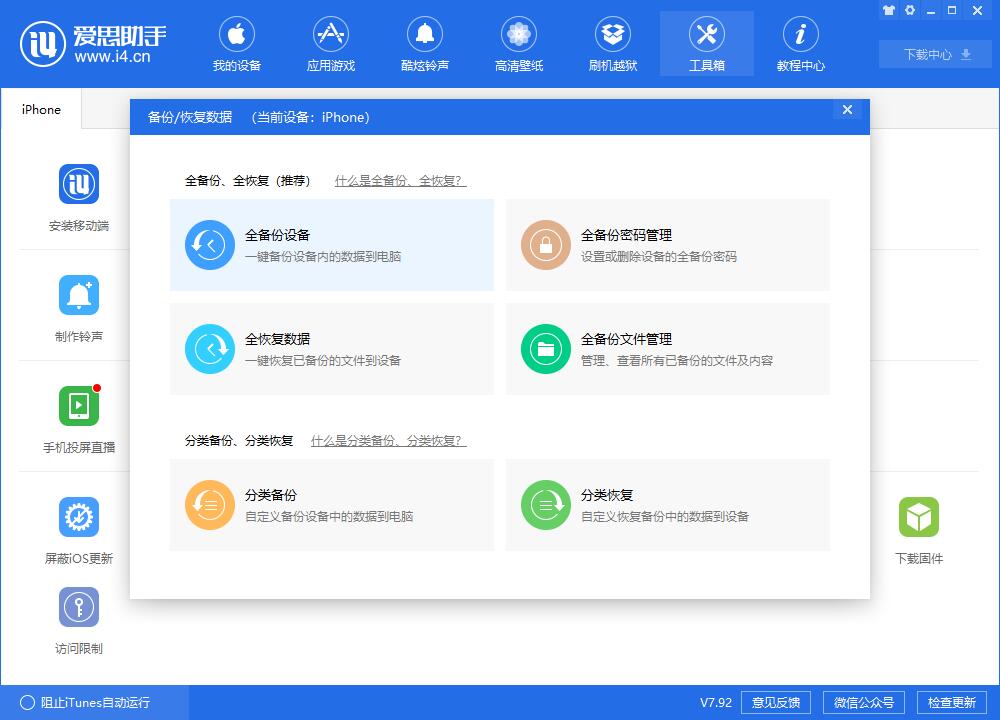Open the 高清壁纸 wallpapers section
This screenshot has width=1000, height=720.
point(519,42)
